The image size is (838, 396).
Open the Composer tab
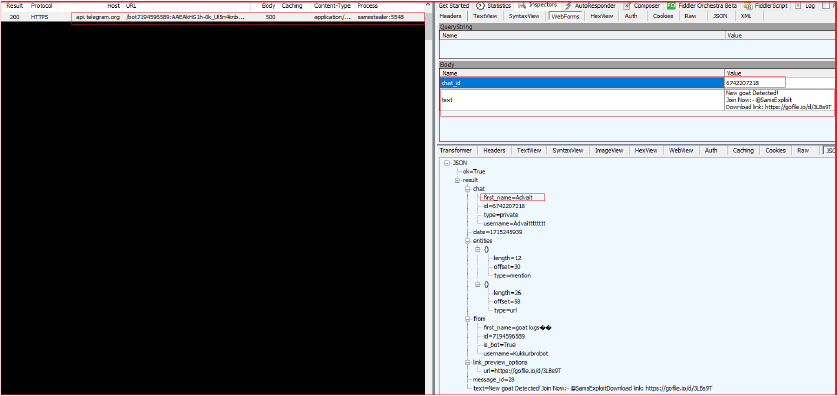(x=641, y=5)
